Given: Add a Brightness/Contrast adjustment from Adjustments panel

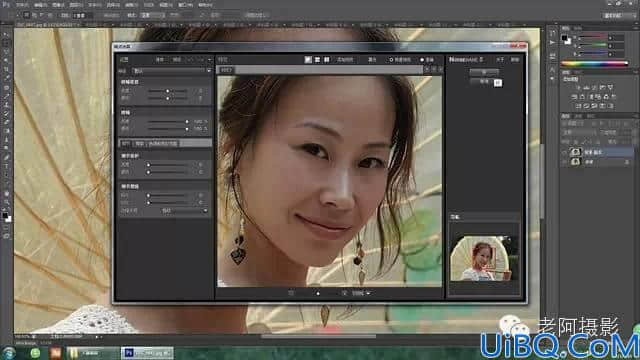Looking at the screenshot, I should (x=578, y=87).
